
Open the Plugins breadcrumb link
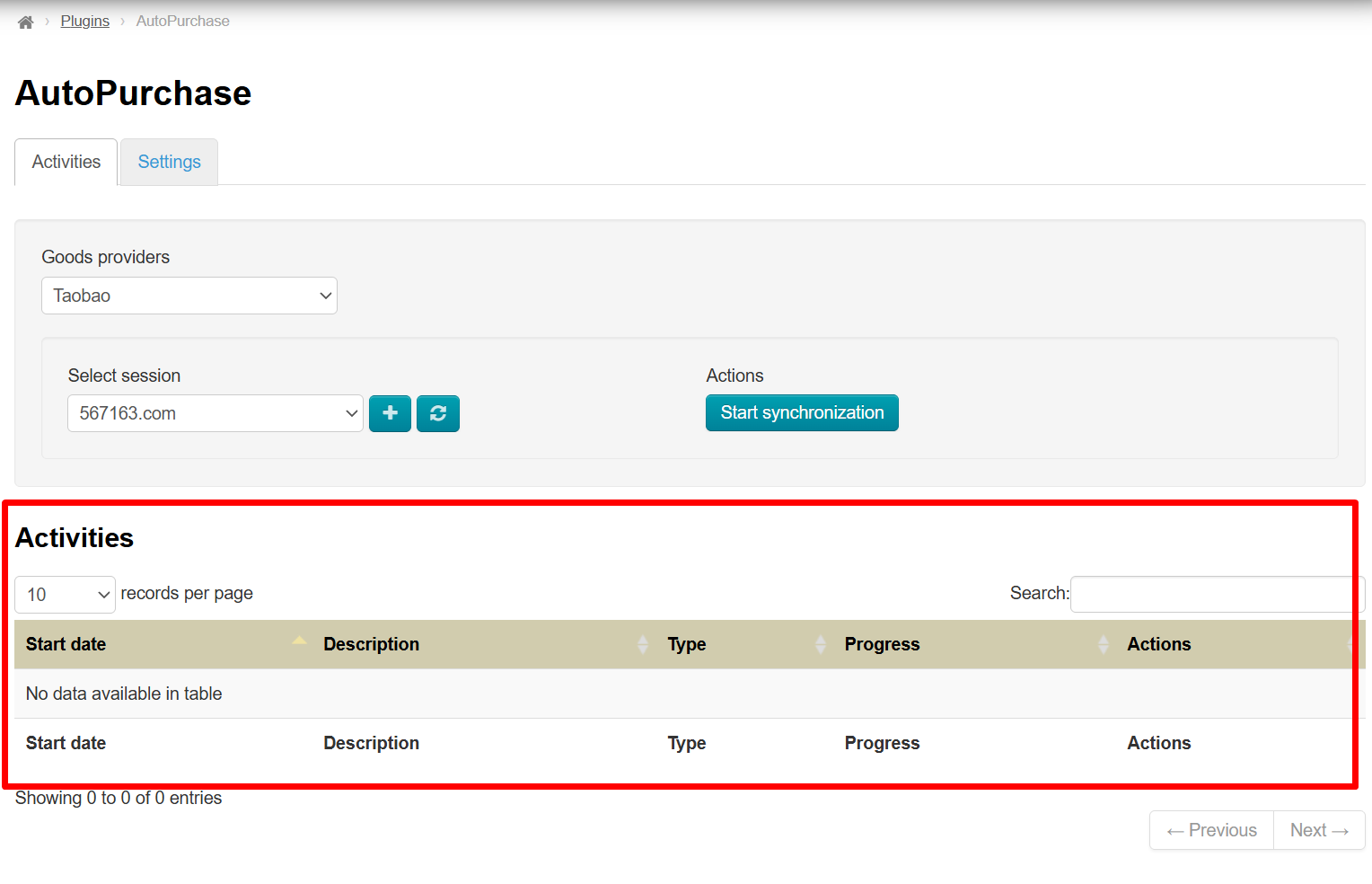pos(84,21)
